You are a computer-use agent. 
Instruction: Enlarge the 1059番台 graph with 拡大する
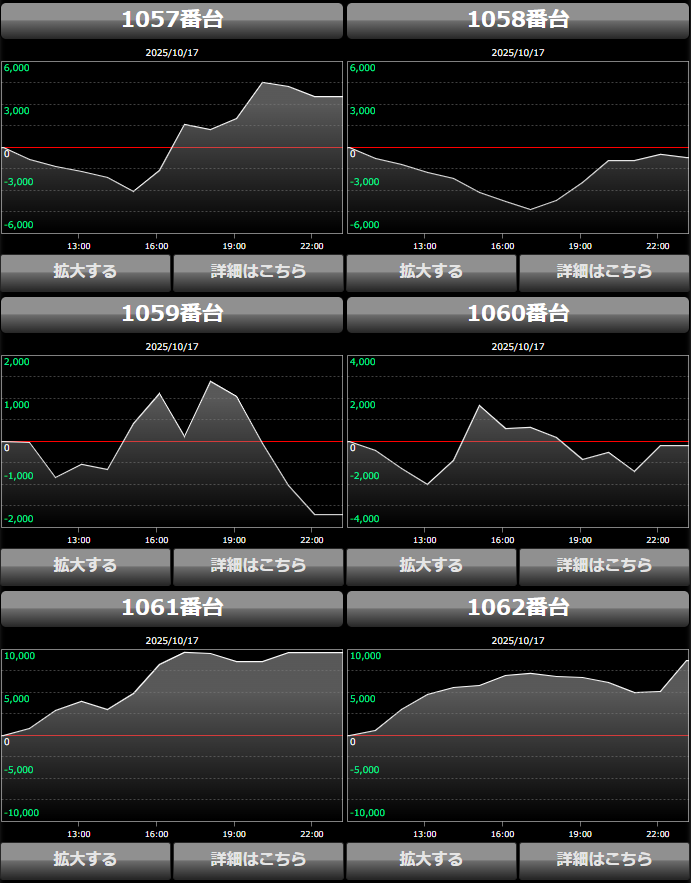(86, 565)
